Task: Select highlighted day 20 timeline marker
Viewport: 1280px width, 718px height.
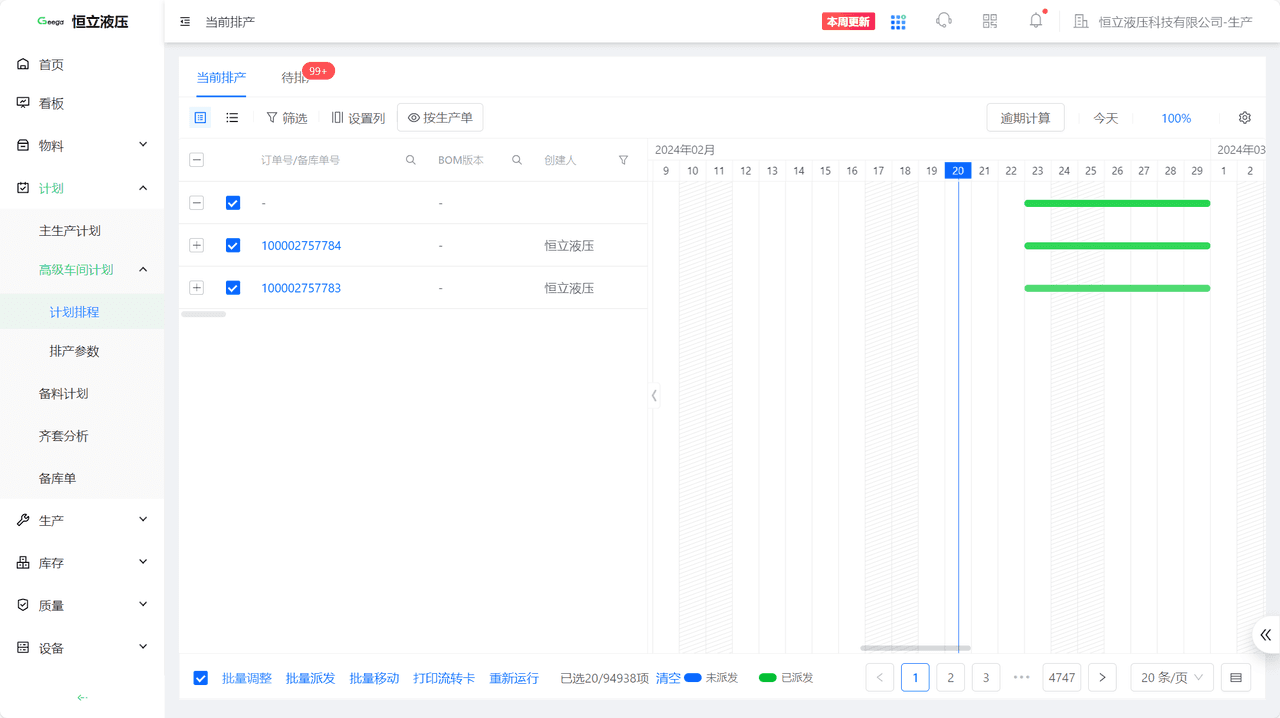Action: coord(958,171)
